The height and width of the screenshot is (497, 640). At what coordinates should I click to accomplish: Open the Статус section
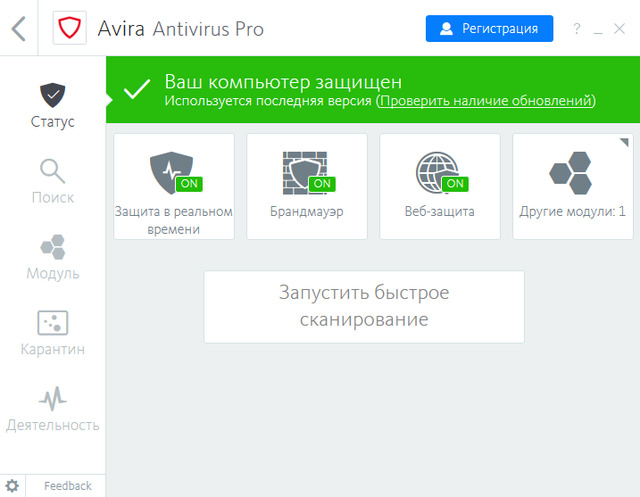pyautogui.click(x=53, y=106)
